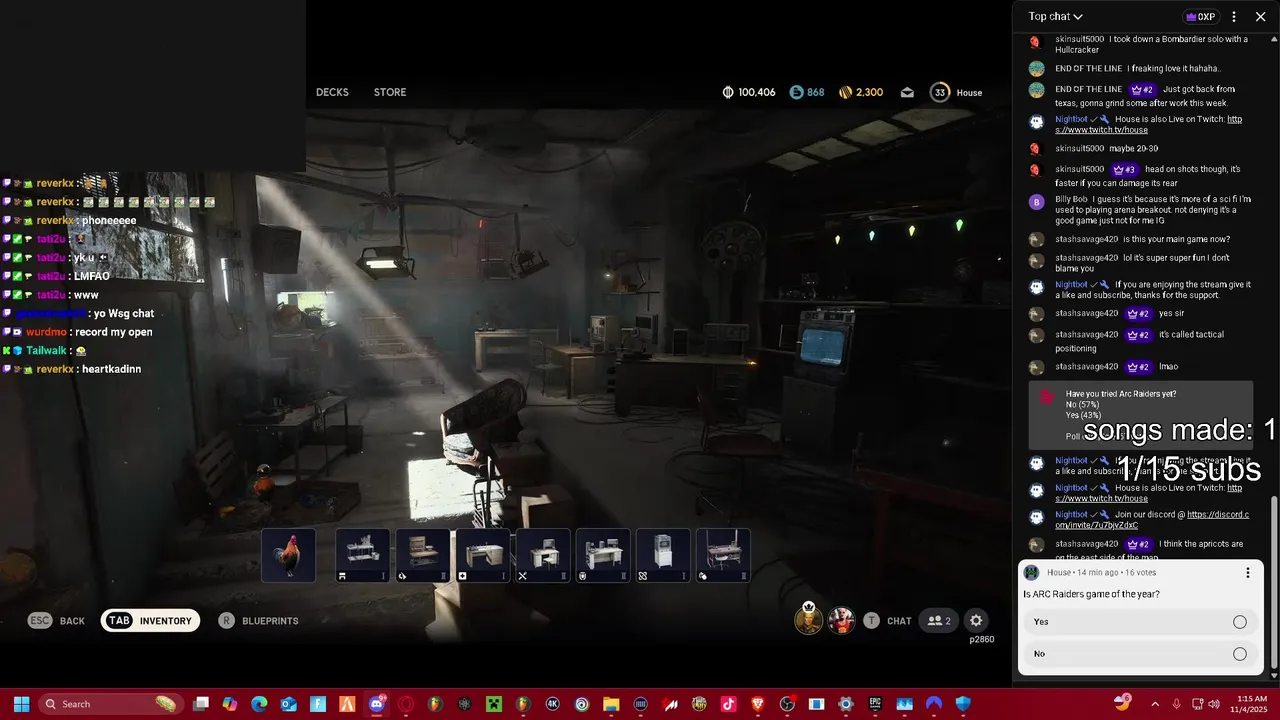The height and width of the screenshot is (720, 1280).
Task: Click the 868 blue token balance
Action: click(807, 92)
